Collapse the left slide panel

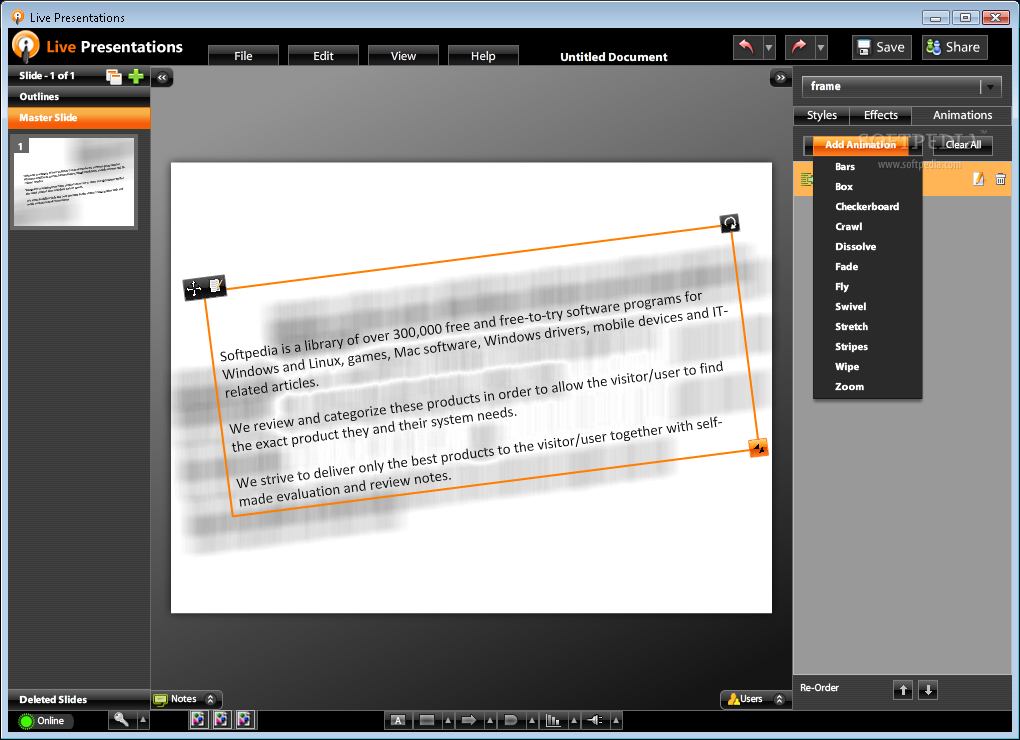[162, 77]
